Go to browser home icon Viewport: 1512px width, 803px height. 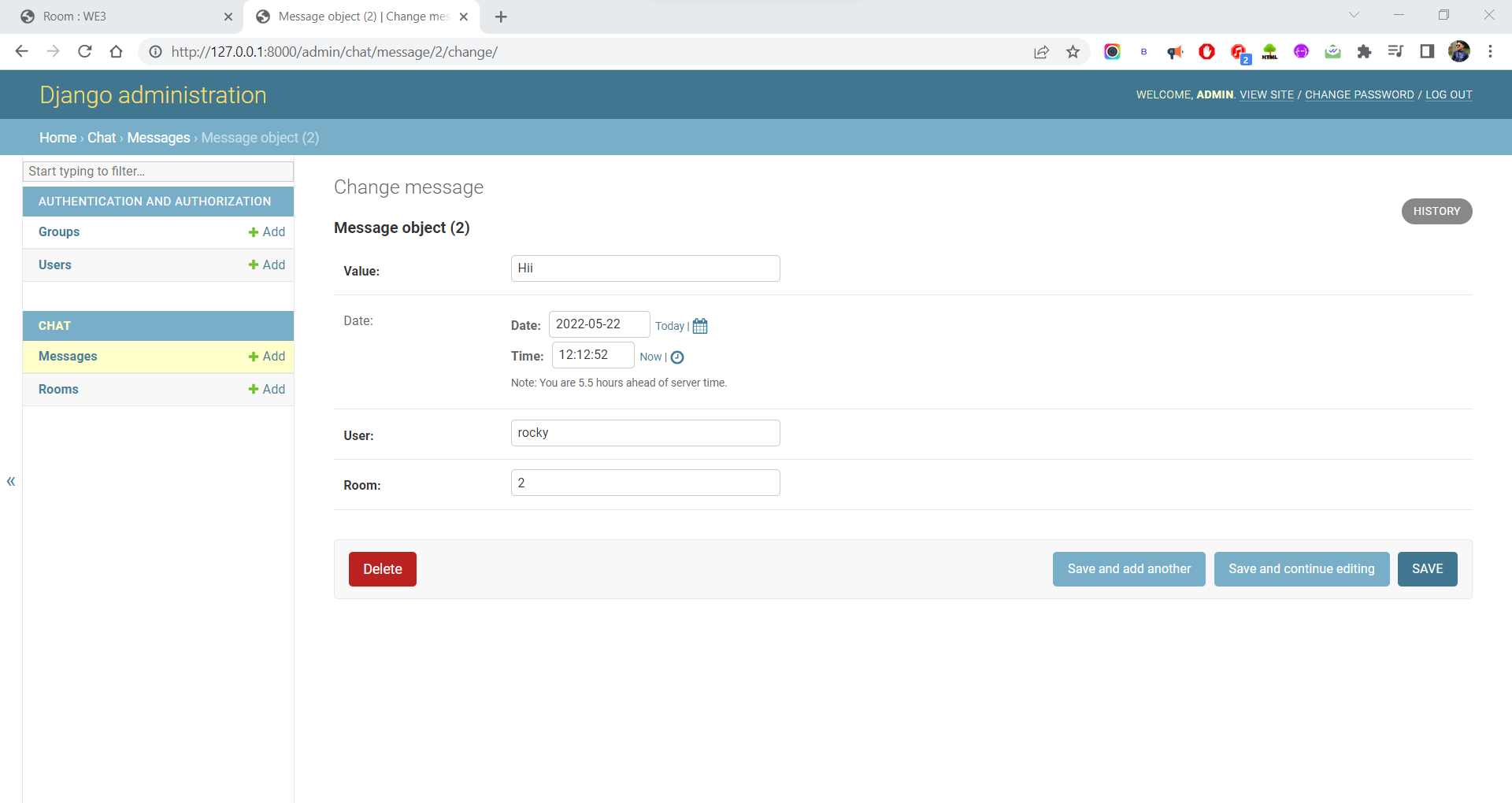(x=116, y=52)
